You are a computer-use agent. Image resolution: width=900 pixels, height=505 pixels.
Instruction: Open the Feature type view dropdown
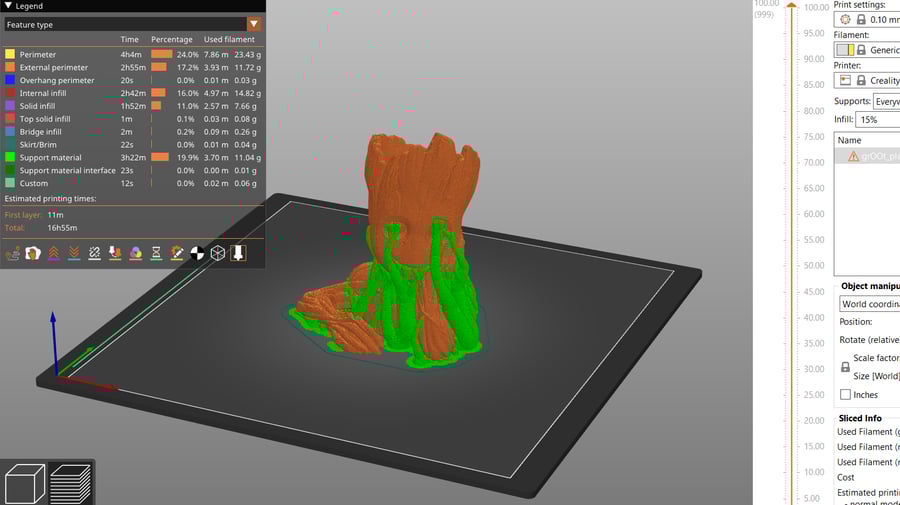(x=132, y=24)
